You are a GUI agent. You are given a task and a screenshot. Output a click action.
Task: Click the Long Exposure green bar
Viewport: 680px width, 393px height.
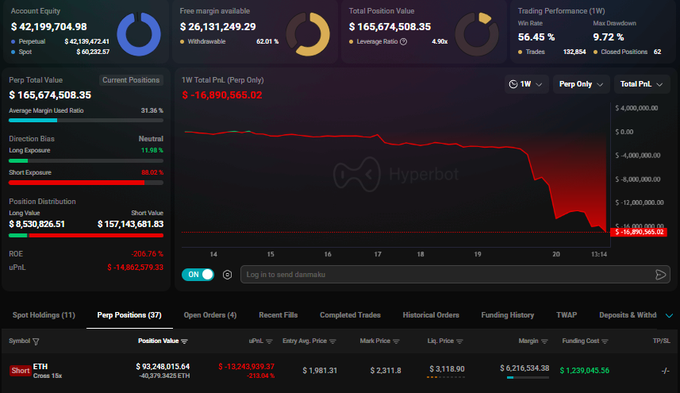(x=86, y=161)
